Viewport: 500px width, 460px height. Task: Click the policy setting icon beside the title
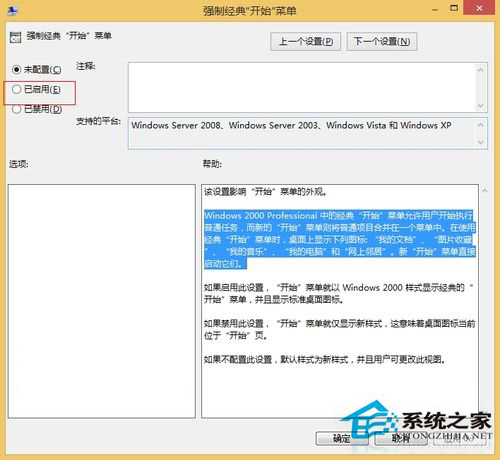point(15,37)
